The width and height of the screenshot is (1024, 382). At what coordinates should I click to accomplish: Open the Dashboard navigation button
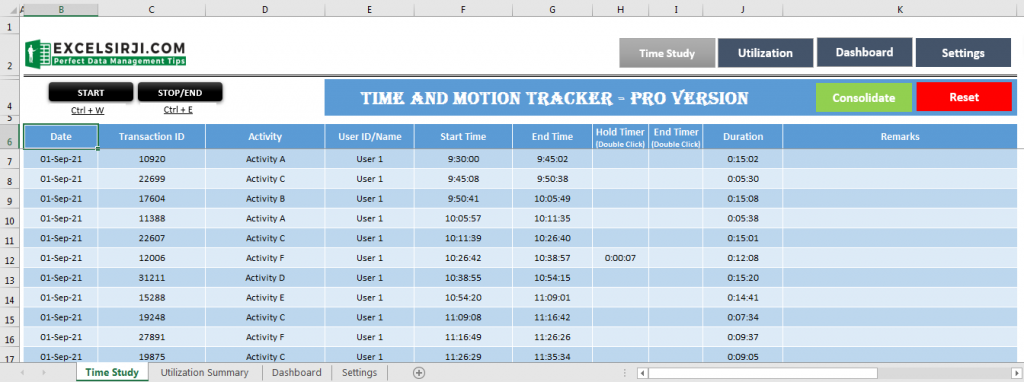point(864,52)
